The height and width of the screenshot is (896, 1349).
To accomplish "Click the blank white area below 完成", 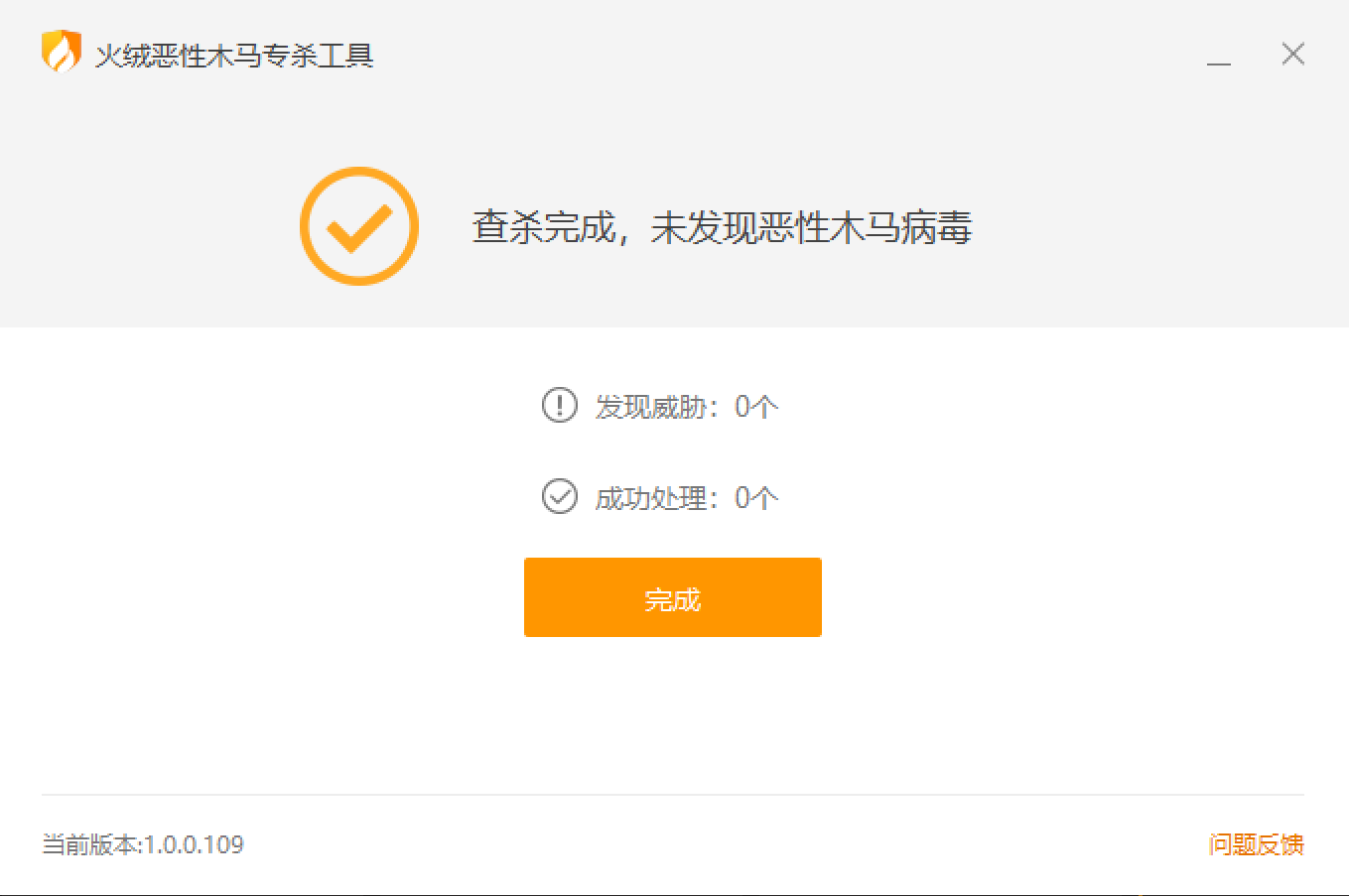I will [672, 714].
